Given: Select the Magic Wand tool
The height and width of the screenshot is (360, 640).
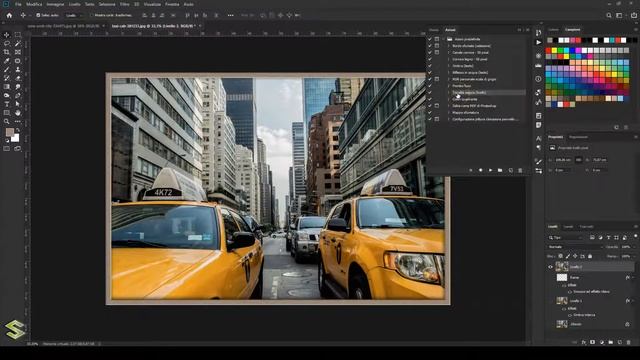Looking at the screenshot, I should pyautogui.click(x=18, y=44).
